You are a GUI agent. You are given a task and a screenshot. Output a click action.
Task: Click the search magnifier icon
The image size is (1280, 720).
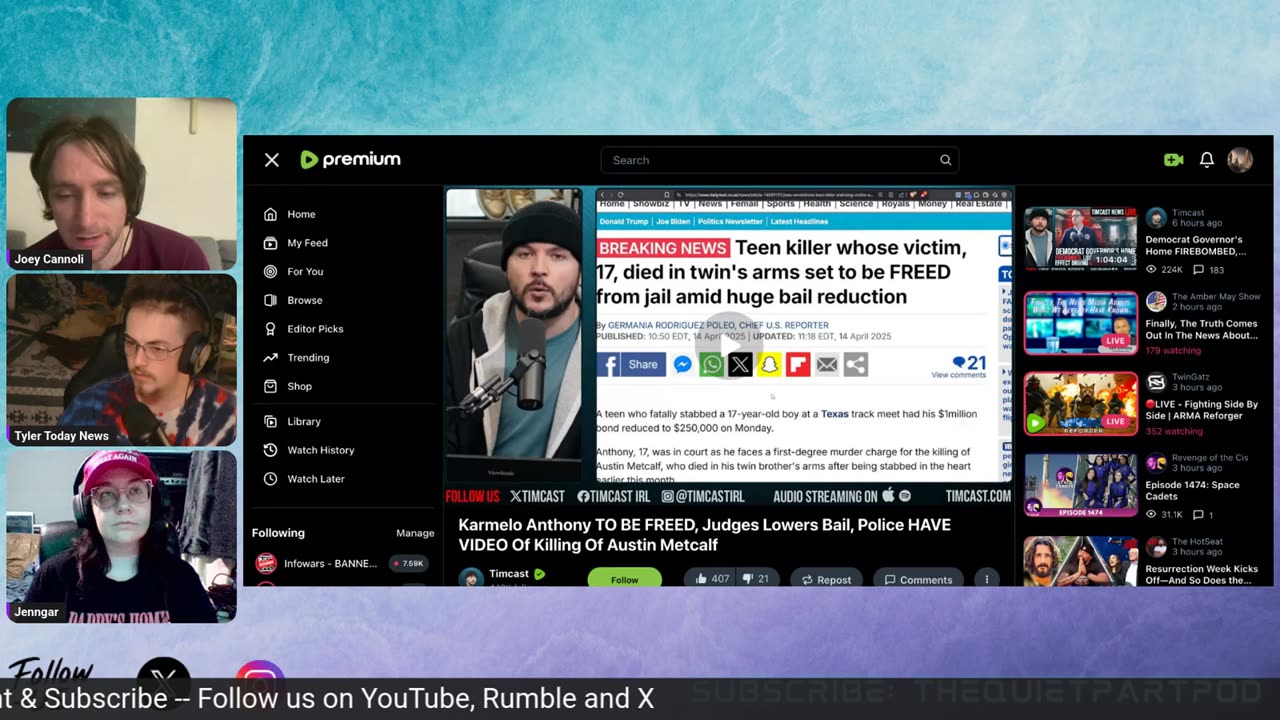[x=945, y=160]
